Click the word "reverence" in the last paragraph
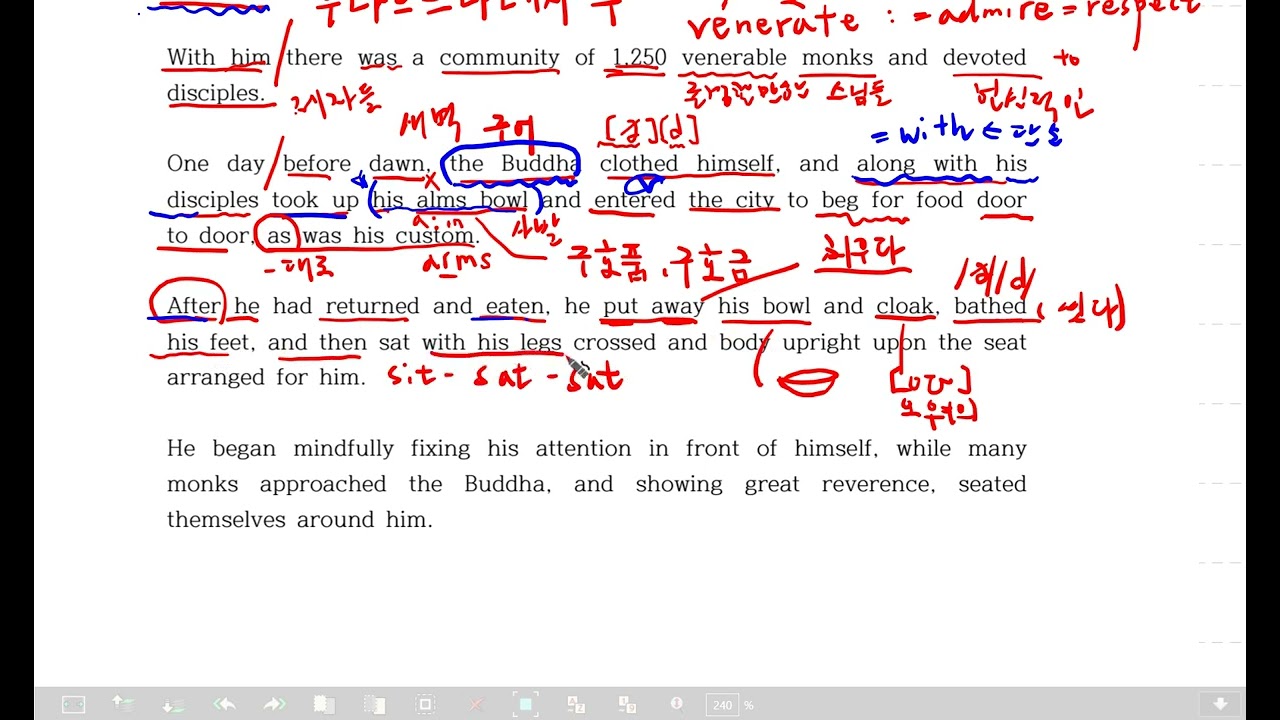Image resolution: width=1280 pixels, height=720 pixels. (x=878, y=484)
